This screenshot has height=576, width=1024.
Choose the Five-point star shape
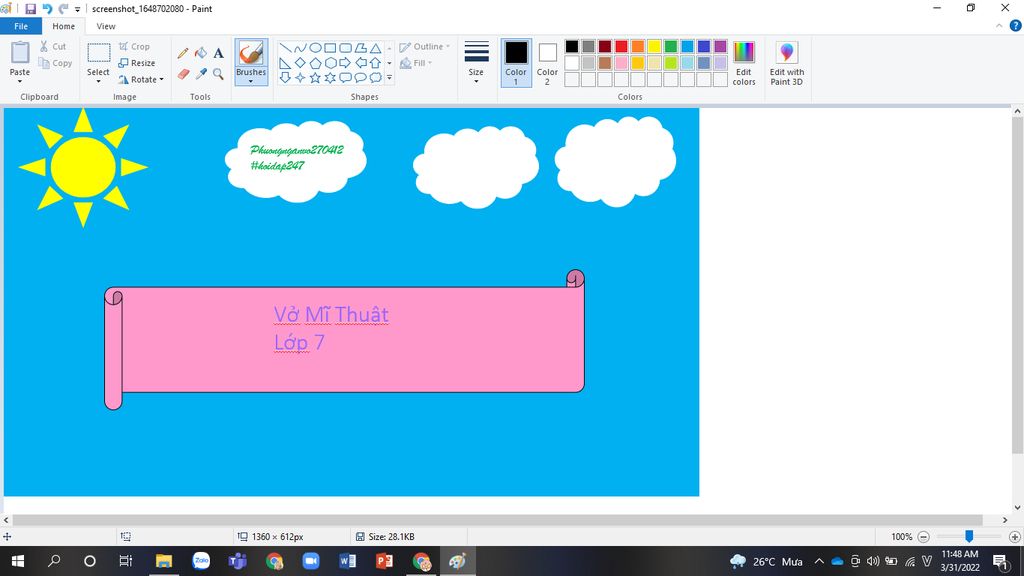315,78
